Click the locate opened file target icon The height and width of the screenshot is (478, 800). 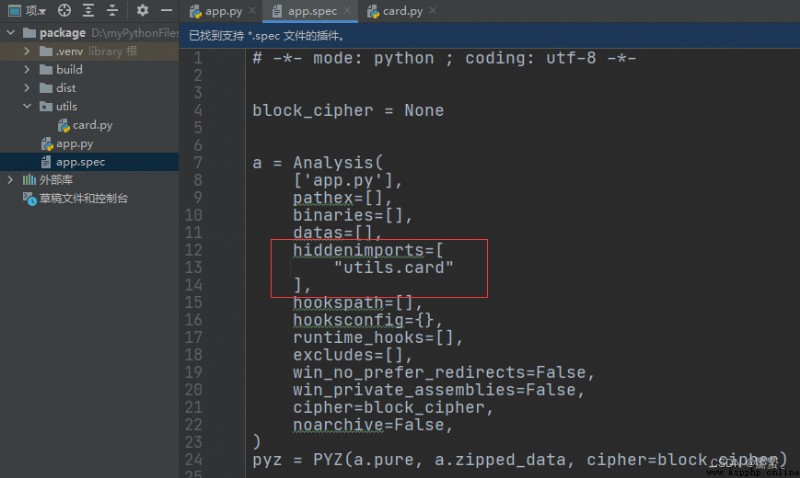click(x=64, y=10)
